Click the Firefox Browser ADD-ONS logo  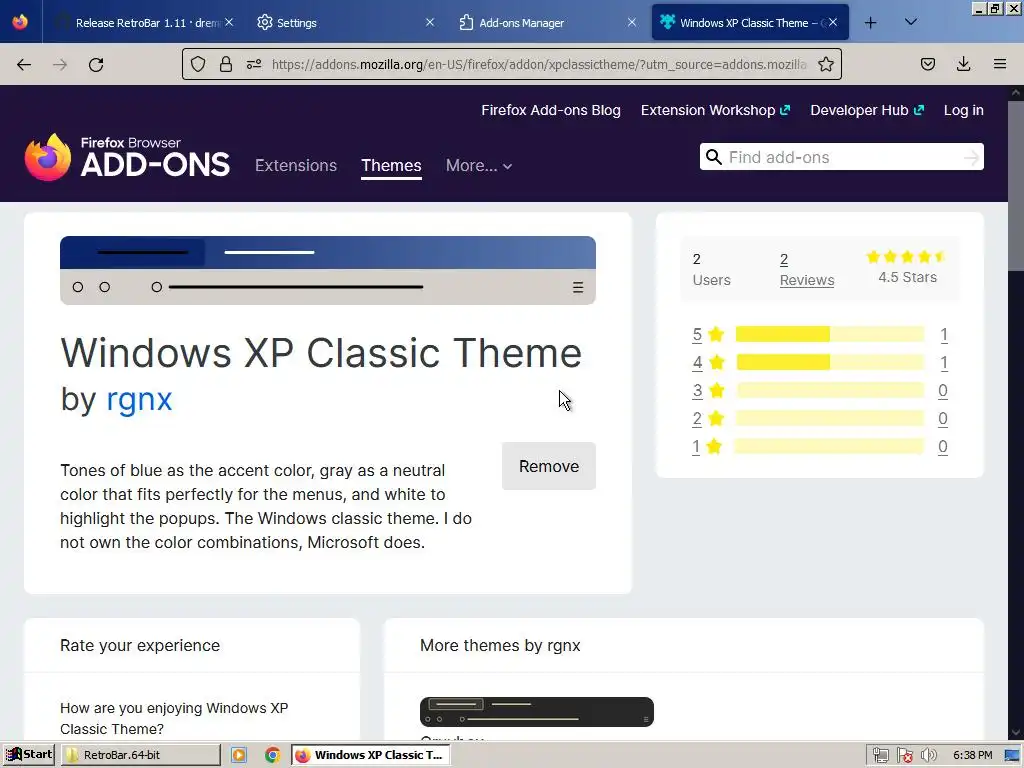(x=127, y=157)
